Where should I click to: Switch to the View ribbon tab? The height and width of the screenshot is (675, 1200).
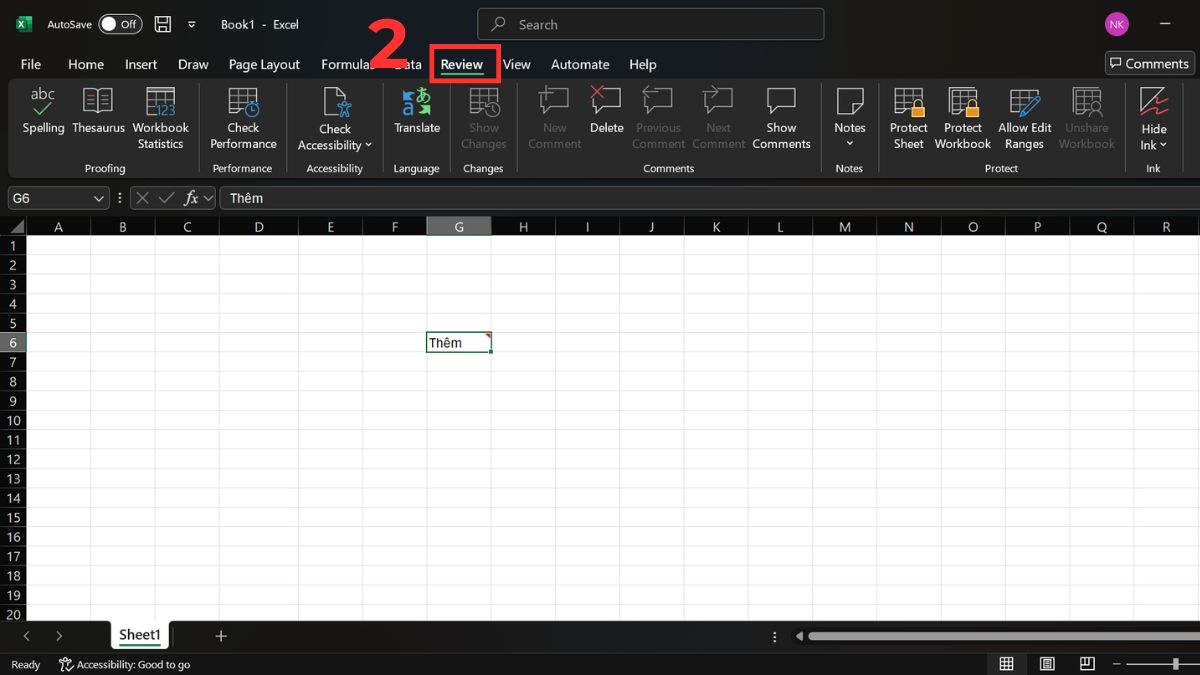(x=517, y=64)
